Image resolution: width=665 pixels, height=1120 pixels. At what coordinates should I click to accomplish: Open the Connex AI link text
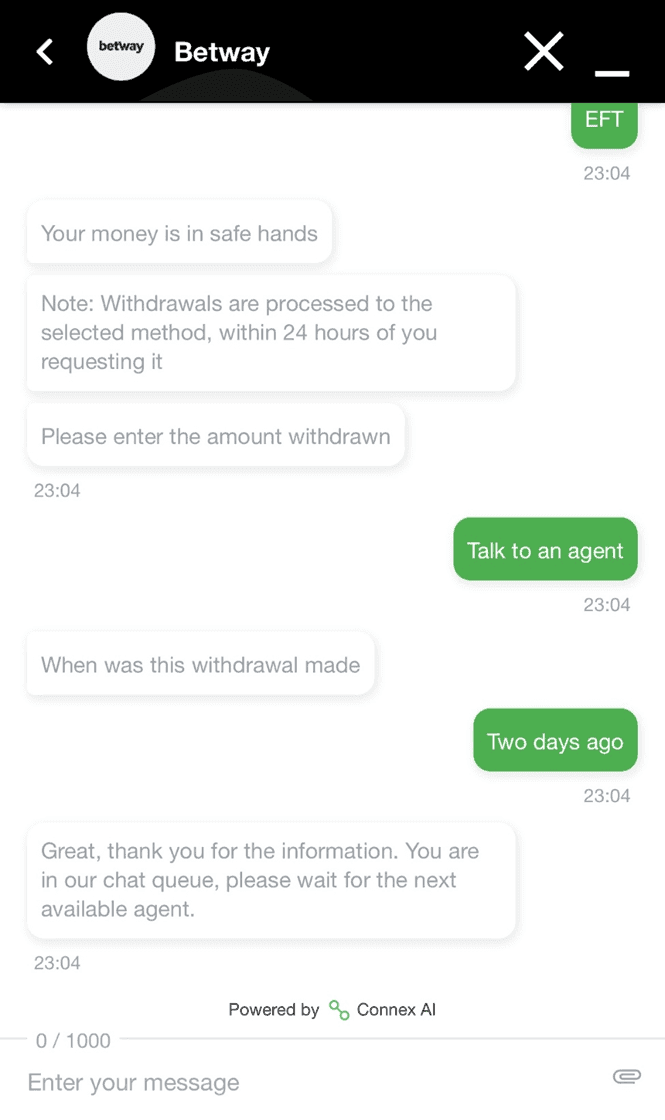tap(396, 1010)
